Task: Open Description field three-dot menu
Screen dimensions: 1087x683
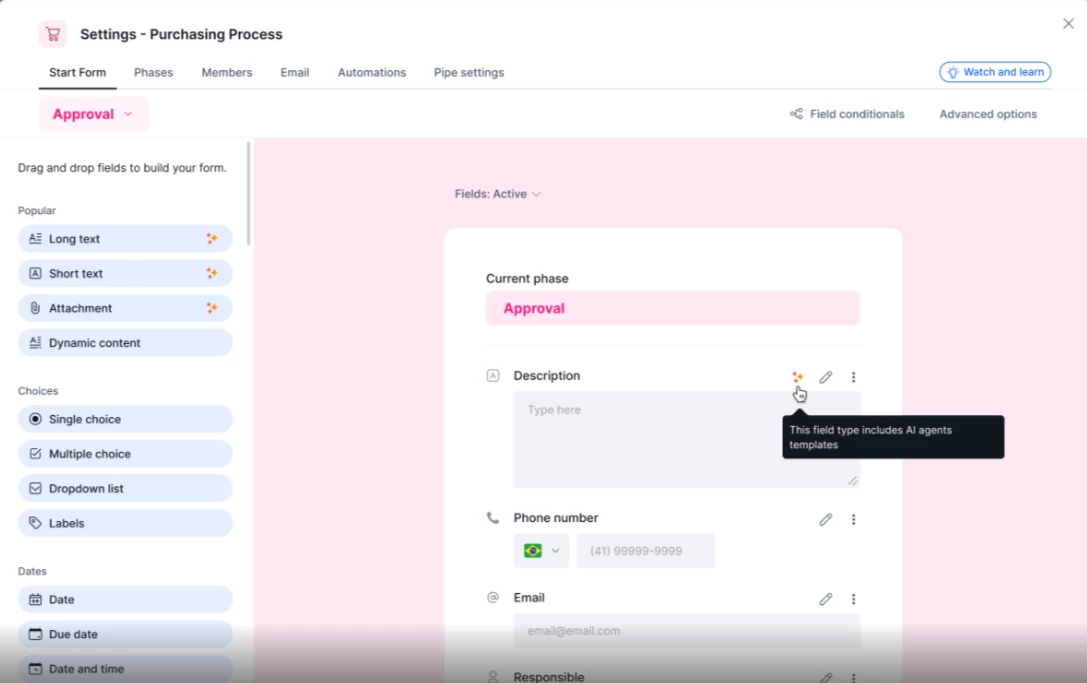Action: [x=853, y=377]
